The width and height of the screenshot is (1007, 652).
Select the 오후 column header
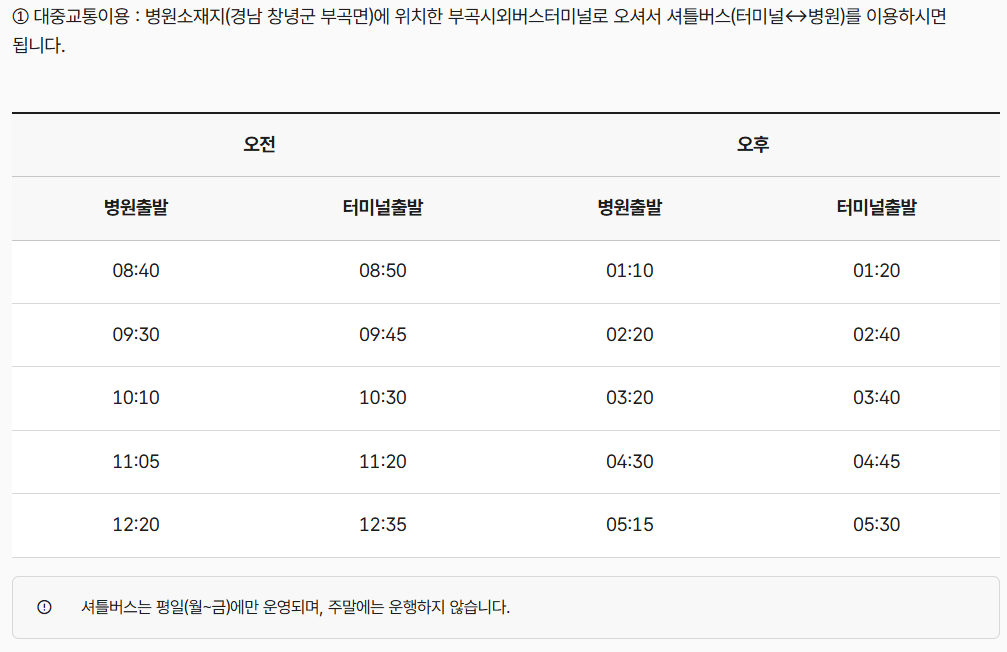tap(751, 144)
